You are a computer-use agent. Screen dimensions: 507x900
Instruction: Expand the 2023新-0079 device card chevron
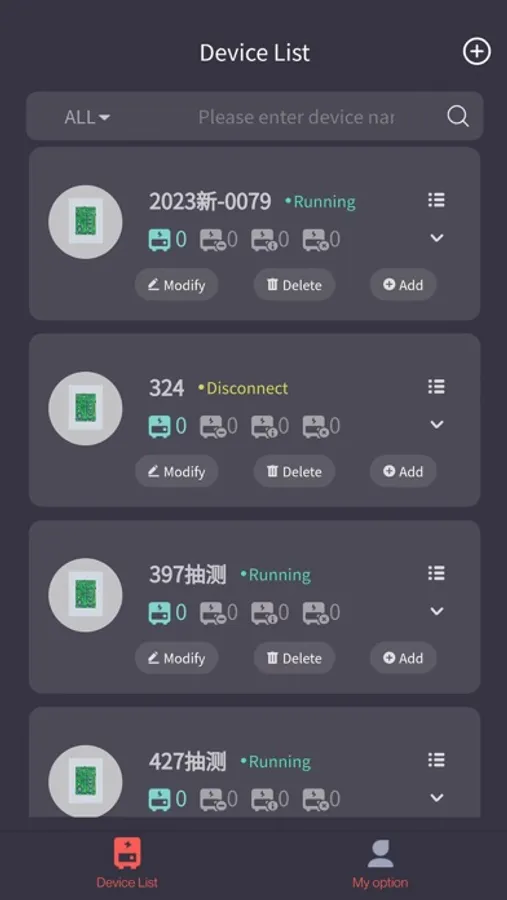click(x=437, y=238)
